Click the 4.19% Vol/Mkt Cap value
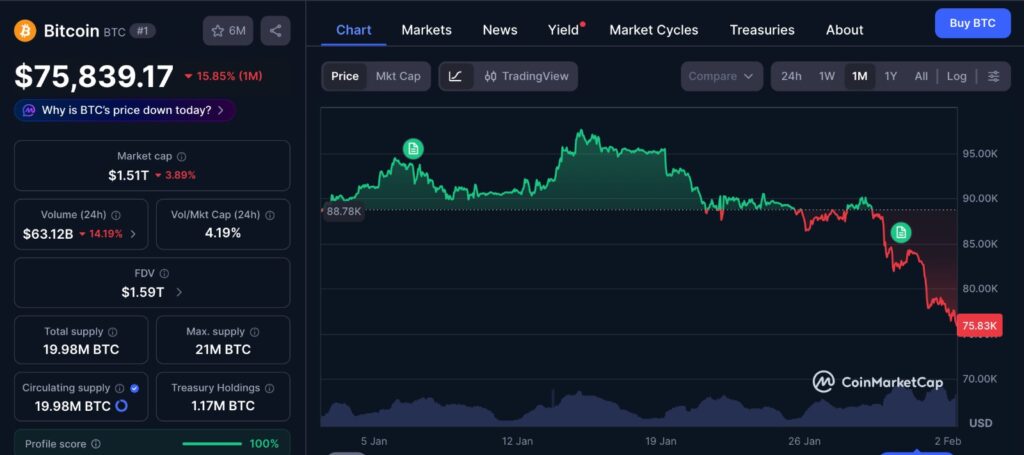This screenshot has width=1024, height=455. coord(223,233)
